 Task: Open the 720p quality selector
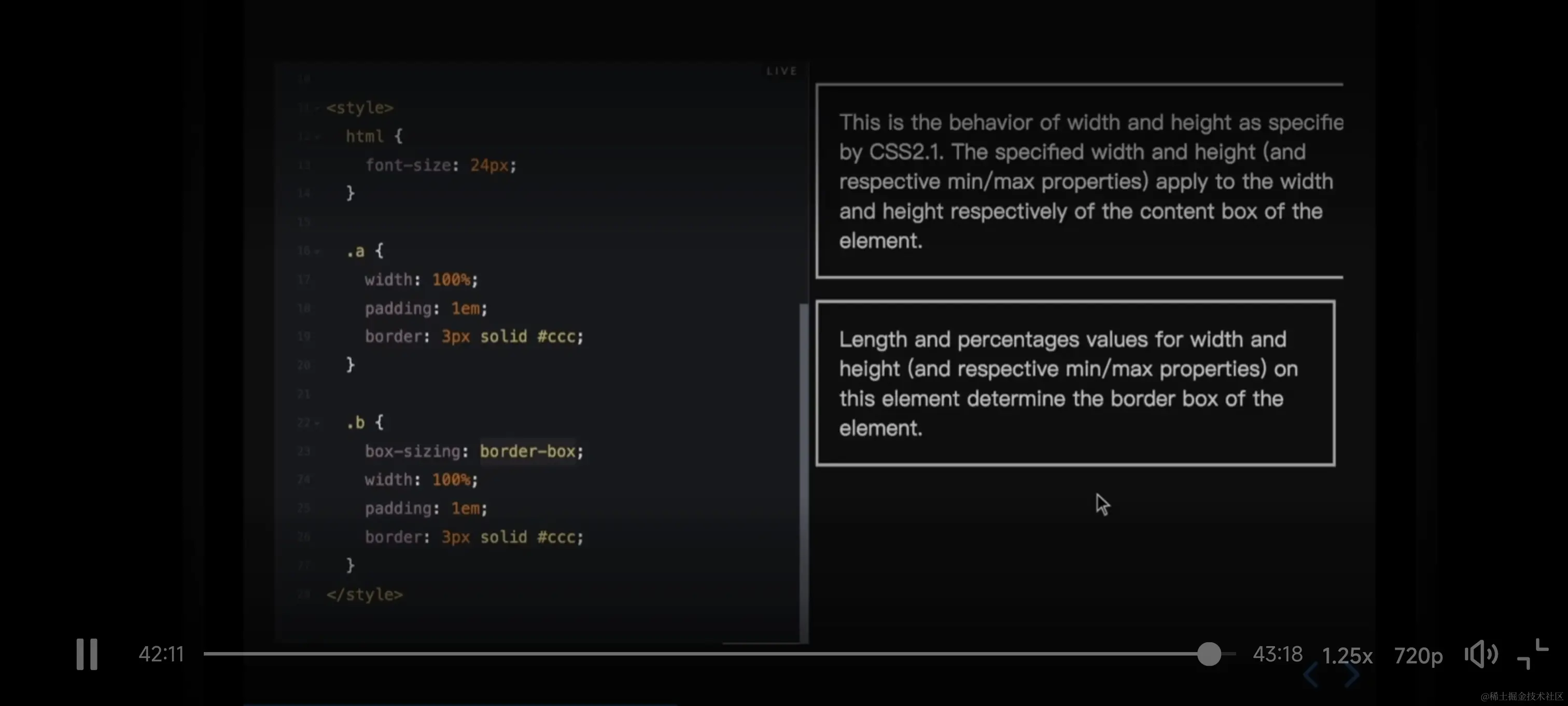[1418, 656]
